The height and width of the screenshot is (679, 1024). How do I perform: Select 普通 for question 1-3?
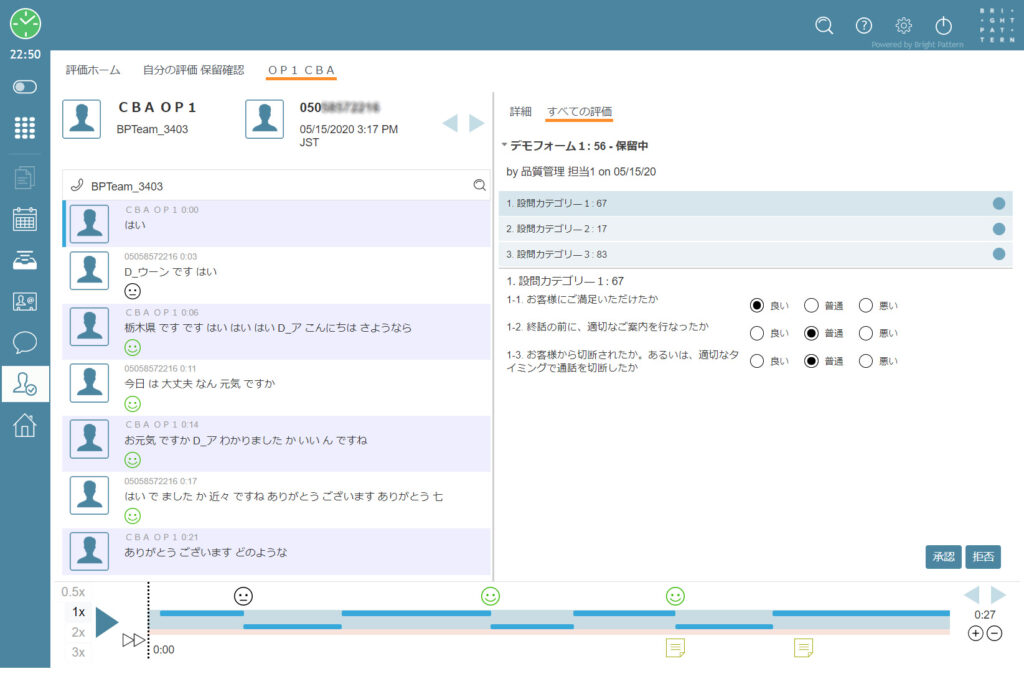811,361
